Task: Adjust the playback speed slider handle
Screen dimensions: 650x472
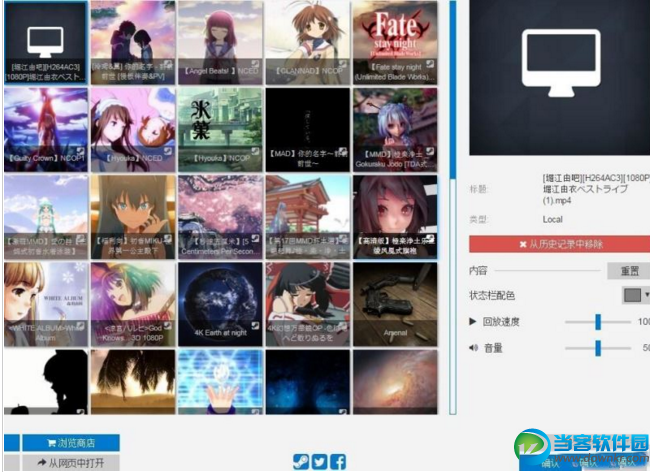Action: [598, 322]
